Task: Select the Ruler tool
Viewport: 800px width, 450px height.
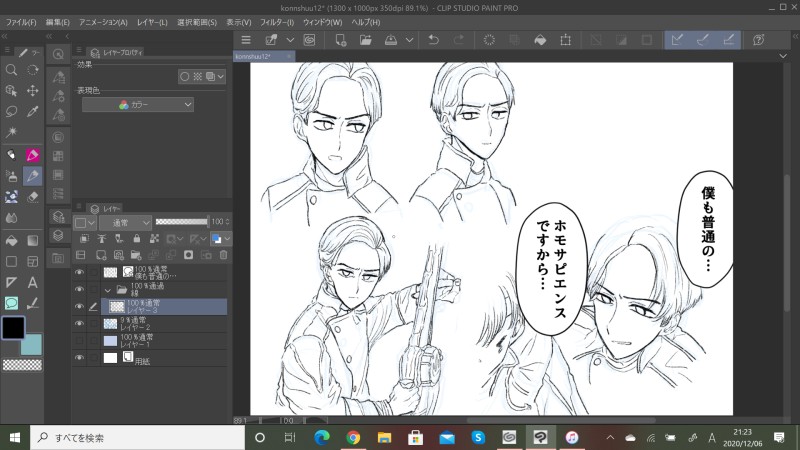Action: 11,283
